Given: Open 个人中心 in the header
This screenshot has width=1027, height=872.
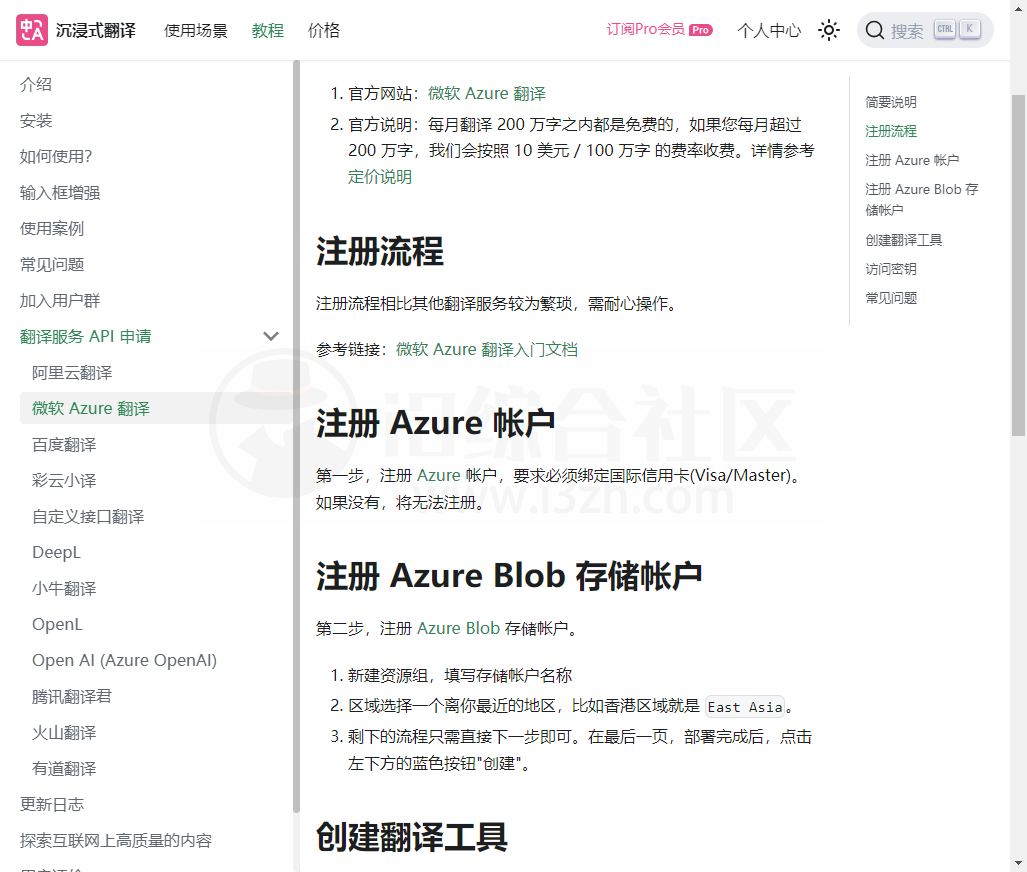Looking at the screenshot, I should (768, 30).
